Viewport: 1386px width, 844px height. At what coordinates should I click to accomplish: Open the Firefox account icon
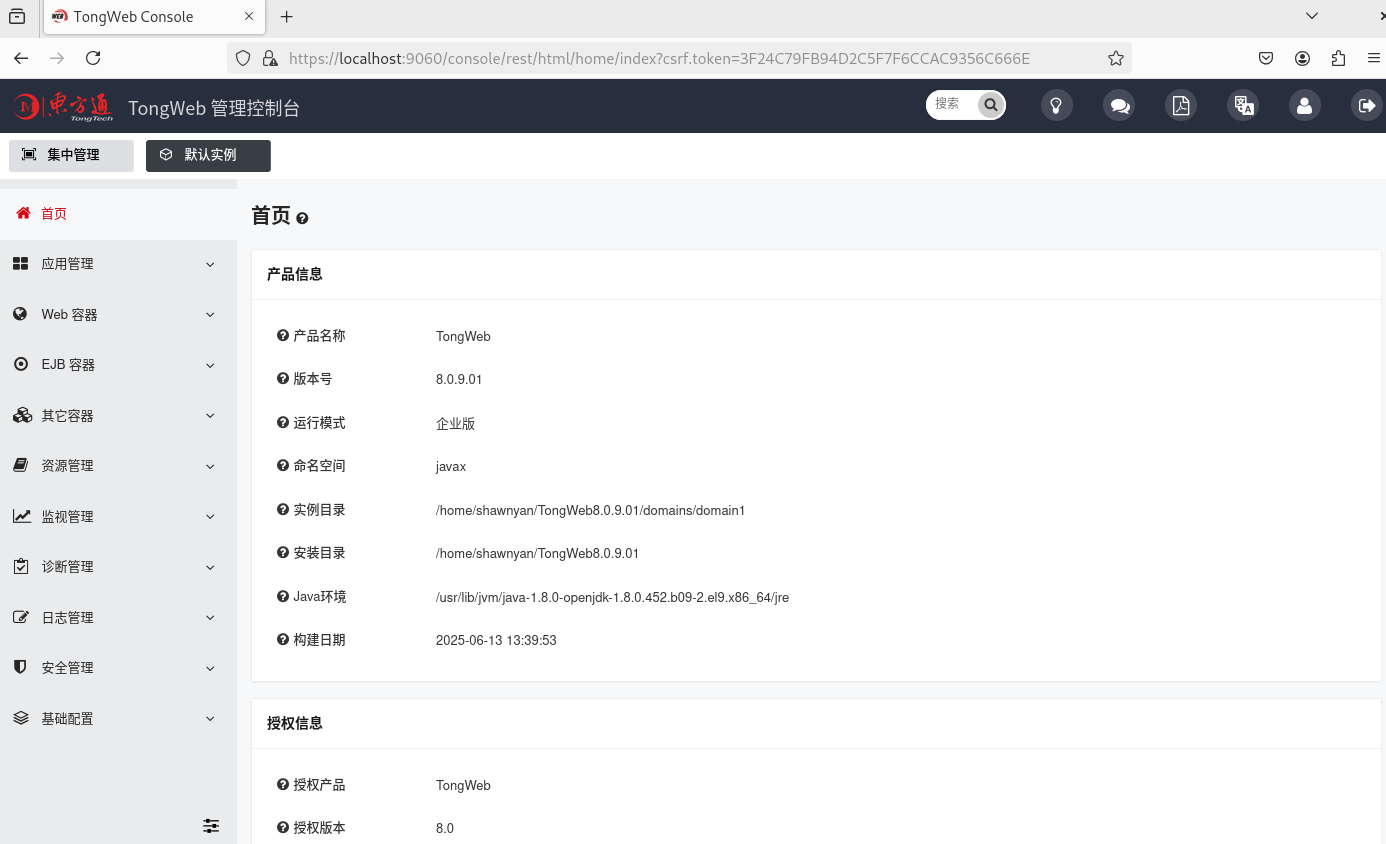click(1302, 58)
